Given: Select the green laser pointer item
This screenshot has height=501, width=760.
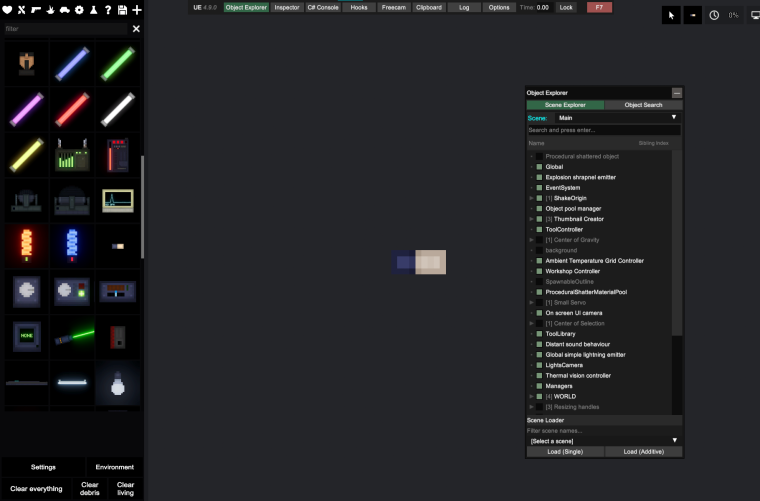Looking at the screenshot, I should tap(72, 337).
